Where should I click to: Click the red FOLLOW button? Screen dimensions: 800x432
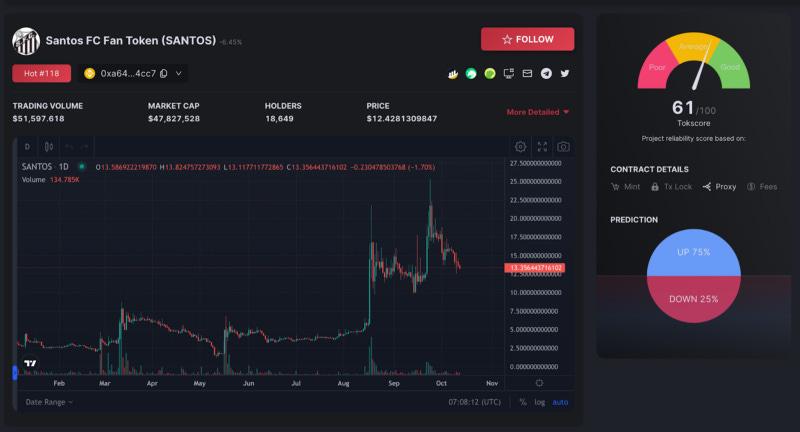527,39
